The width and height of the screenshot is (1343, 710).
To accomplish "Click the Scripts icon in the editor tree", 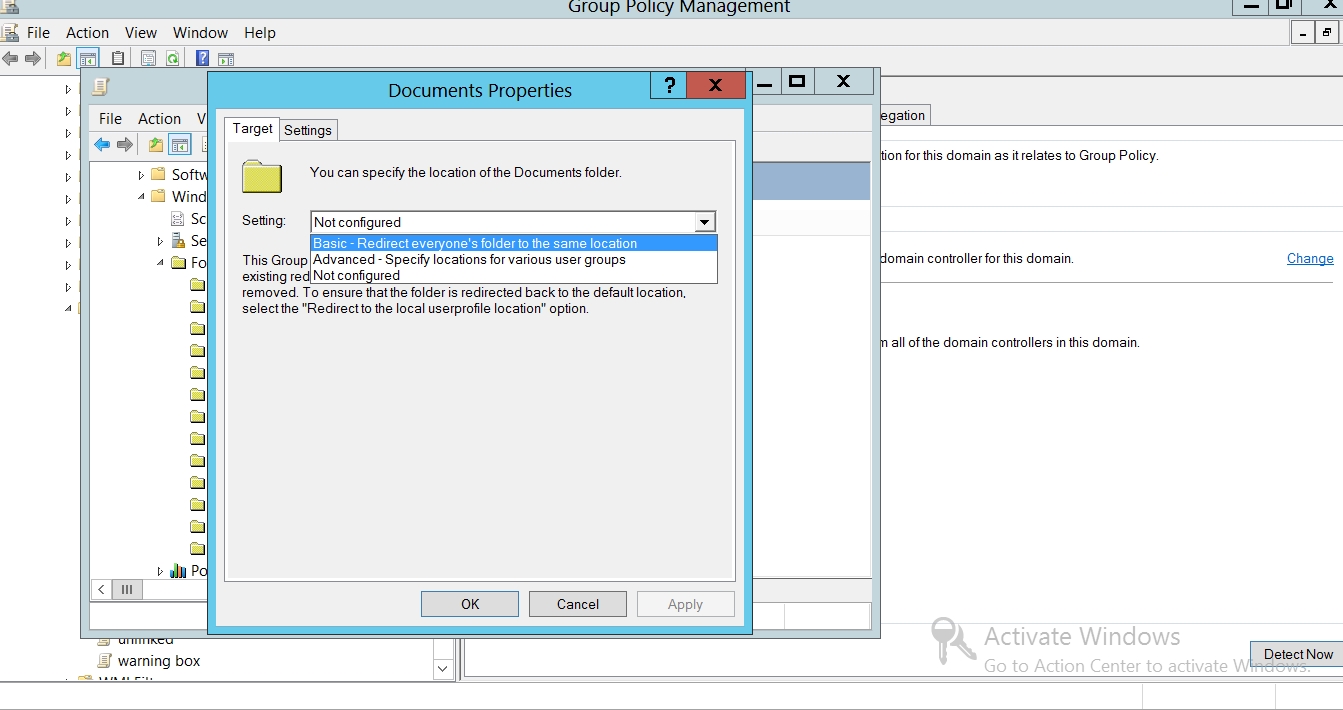I will pyautogui.click(x=178, y=219).
